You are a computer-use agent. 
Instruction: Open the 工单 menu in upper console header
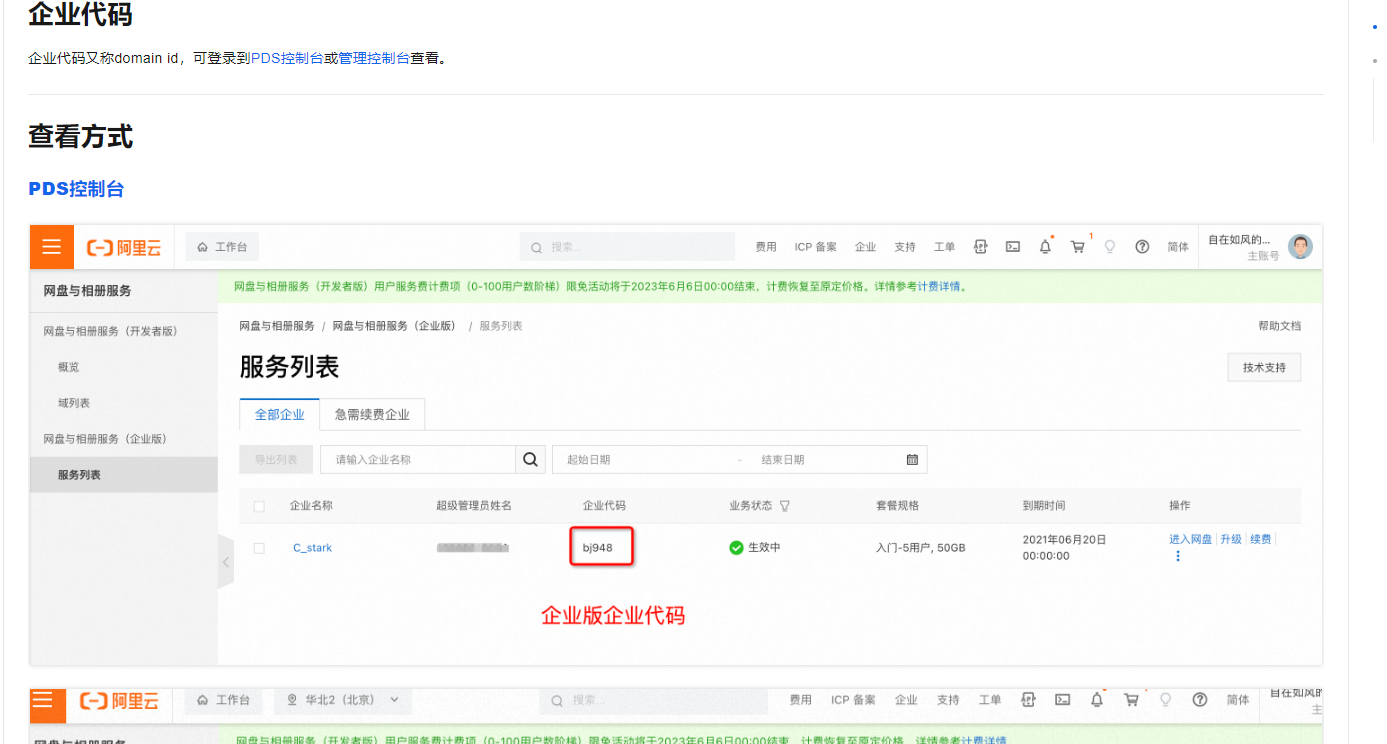(x=945, y=247)
